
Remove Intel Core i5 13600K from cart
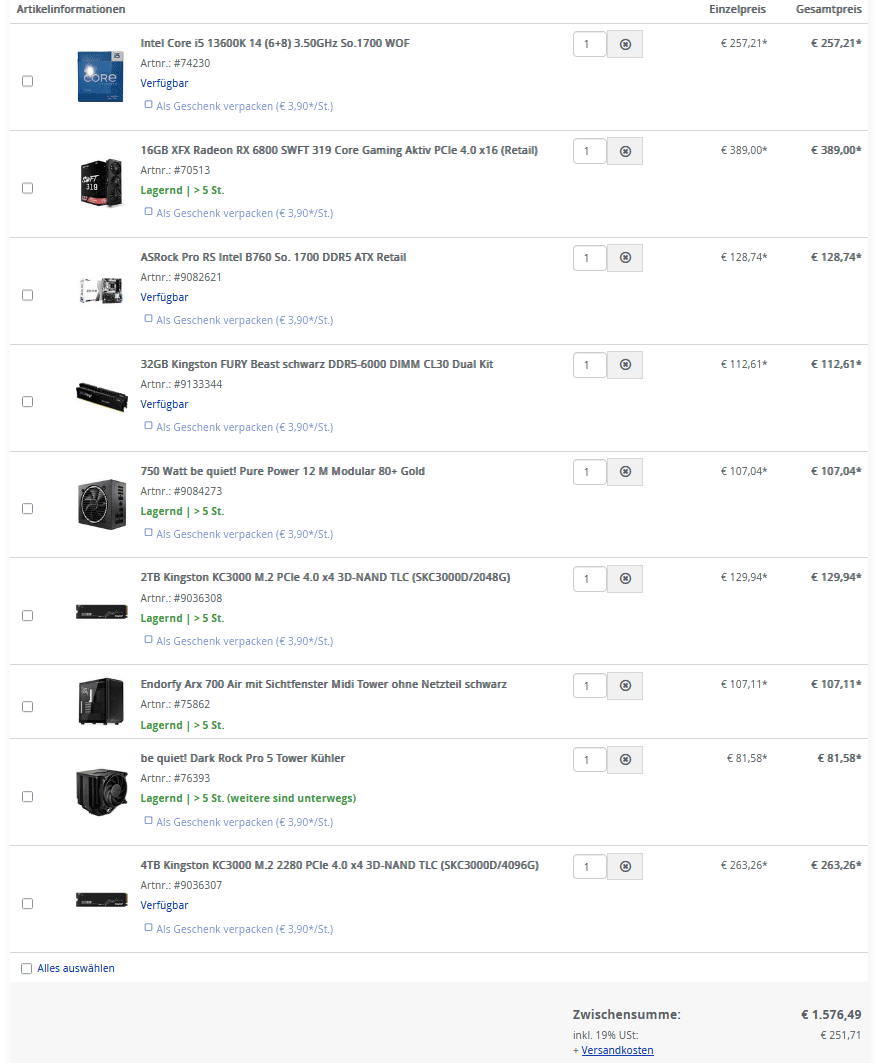625,44
